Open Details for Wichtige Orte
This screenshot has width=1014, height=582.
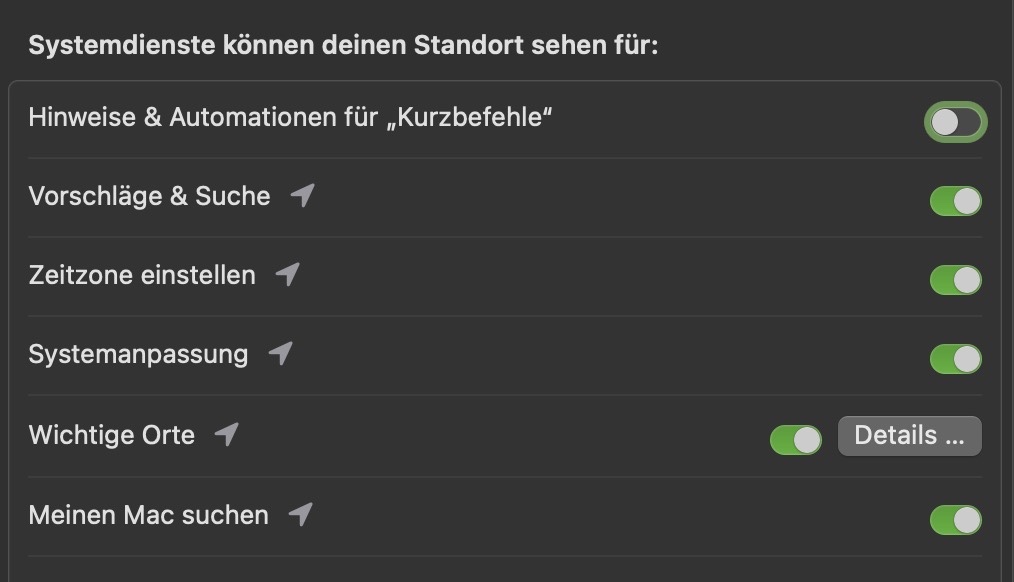909,436
